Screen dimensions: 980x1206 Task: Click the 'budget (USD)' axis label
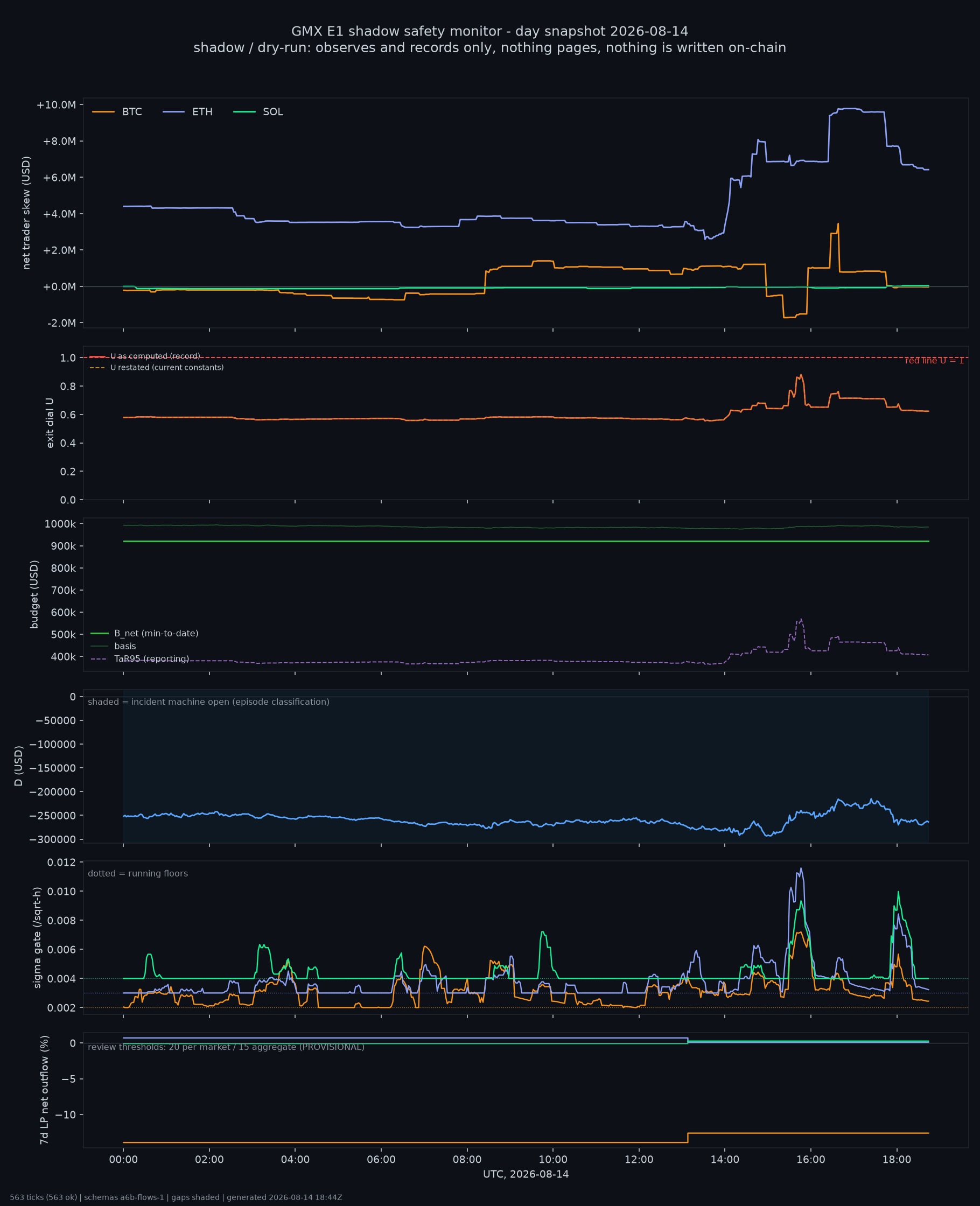(34, 594)
